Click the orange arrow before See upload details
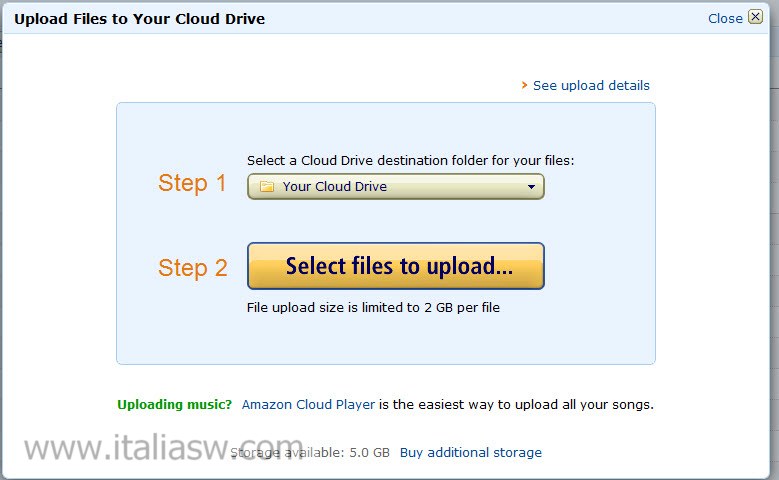Screen dimensions: 779x480 pos(524,85)
